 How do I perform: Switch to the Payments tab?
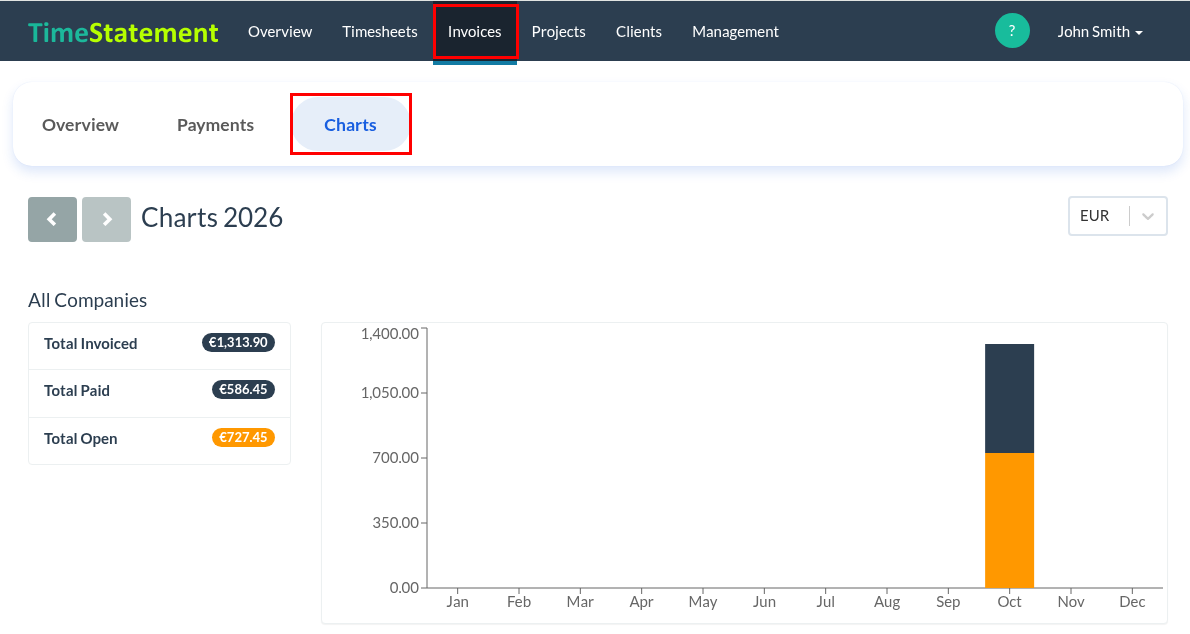coord(216,125)
